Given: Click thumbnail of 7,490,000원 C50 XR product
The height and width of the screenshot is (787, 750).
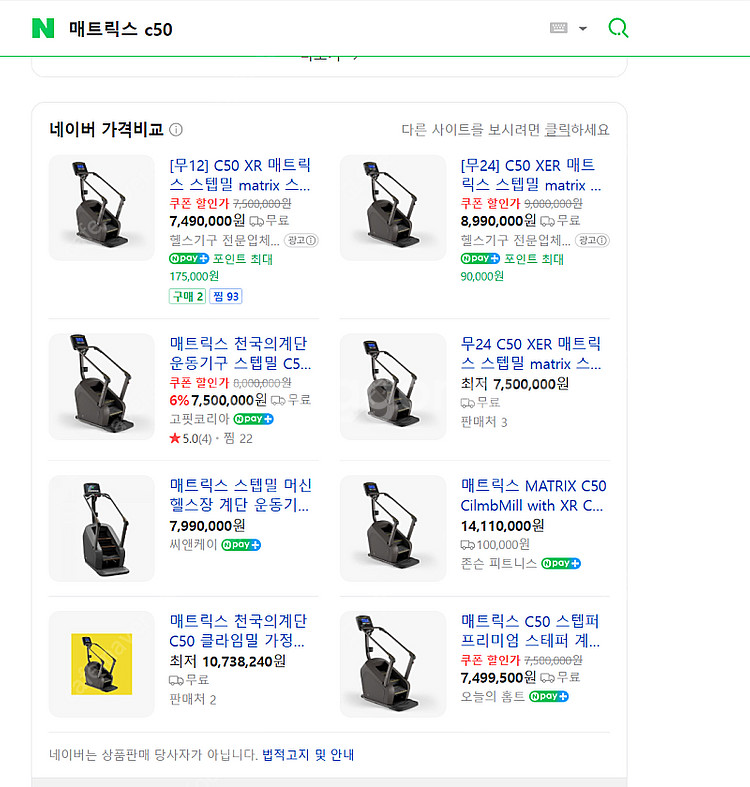Looking at the screenshot, I should coord(101,208).
